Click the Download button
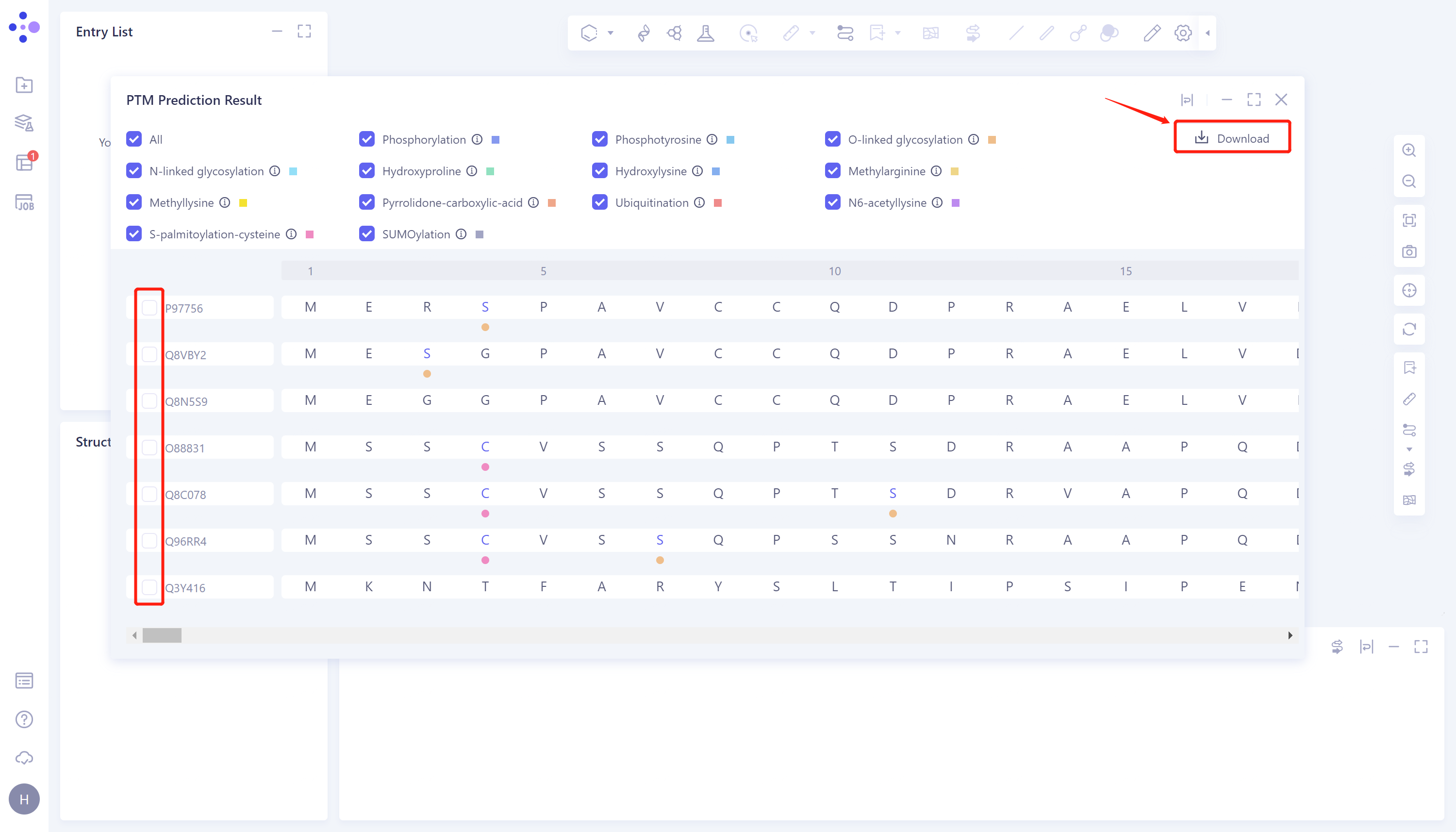The height and width of the screenshot is (832, 1456). (x=1232, y=137)
